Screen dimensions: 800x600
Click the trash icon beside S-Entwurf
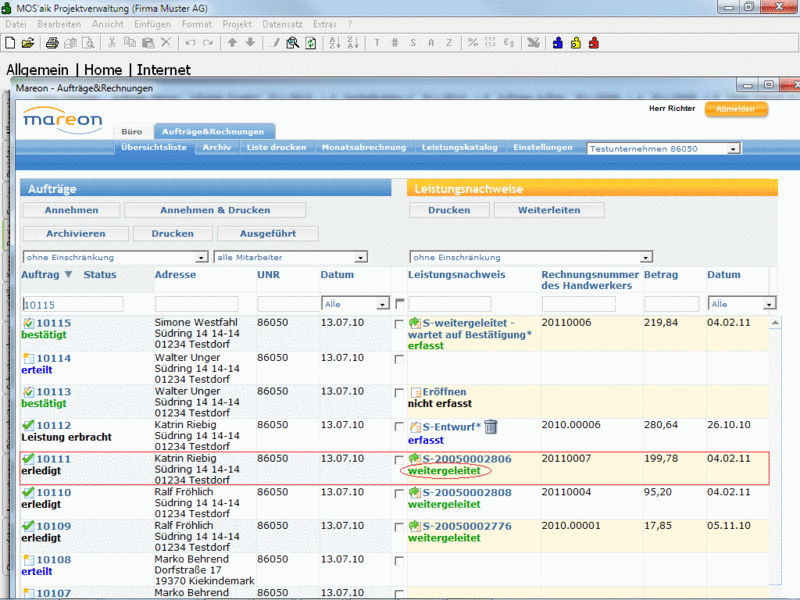491,427
